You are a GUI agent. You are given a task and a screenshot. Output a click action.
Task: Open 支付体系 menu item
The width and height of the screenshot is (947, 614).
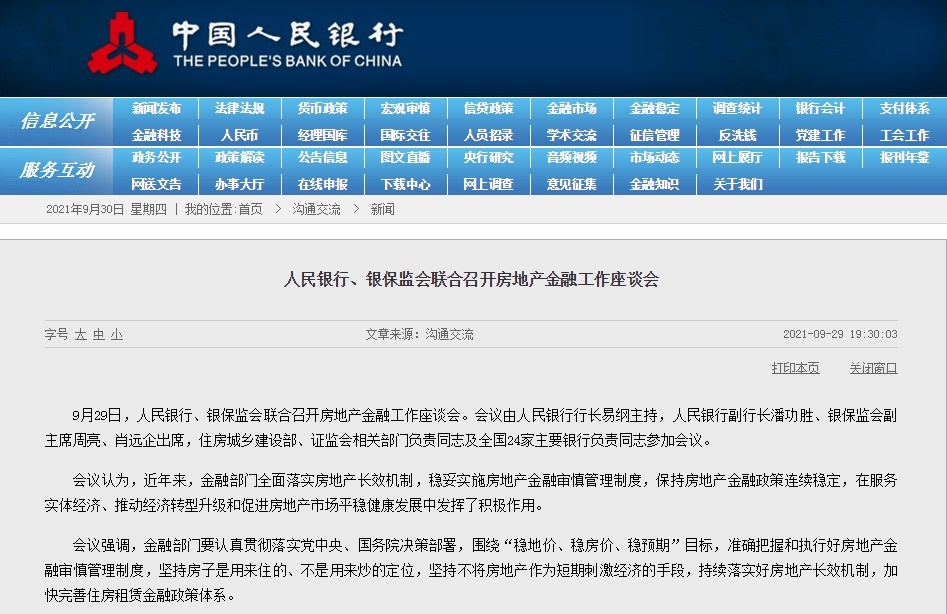coord(904,108)
